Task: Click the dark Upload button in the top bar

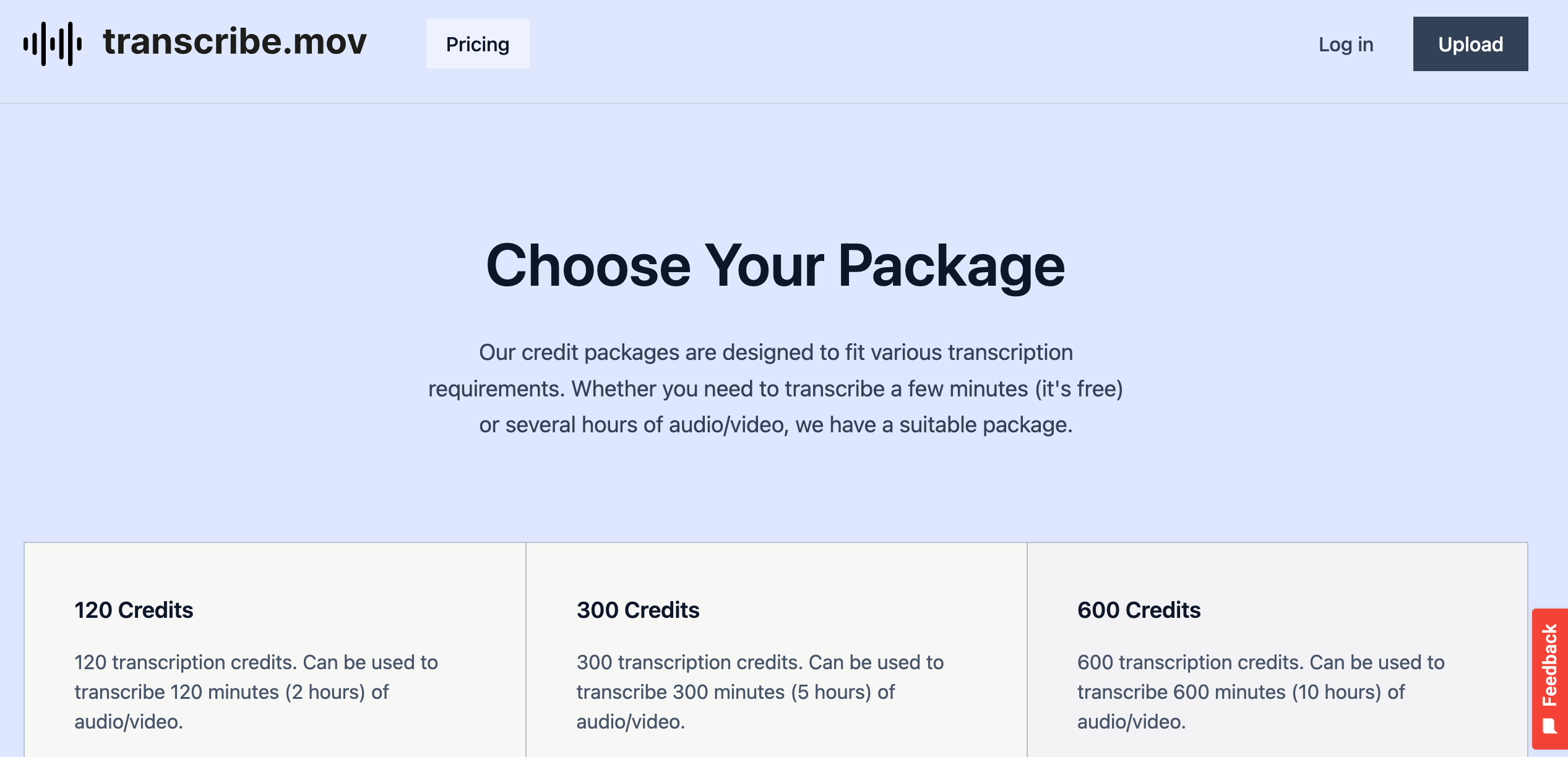Action: point(1470,44)
